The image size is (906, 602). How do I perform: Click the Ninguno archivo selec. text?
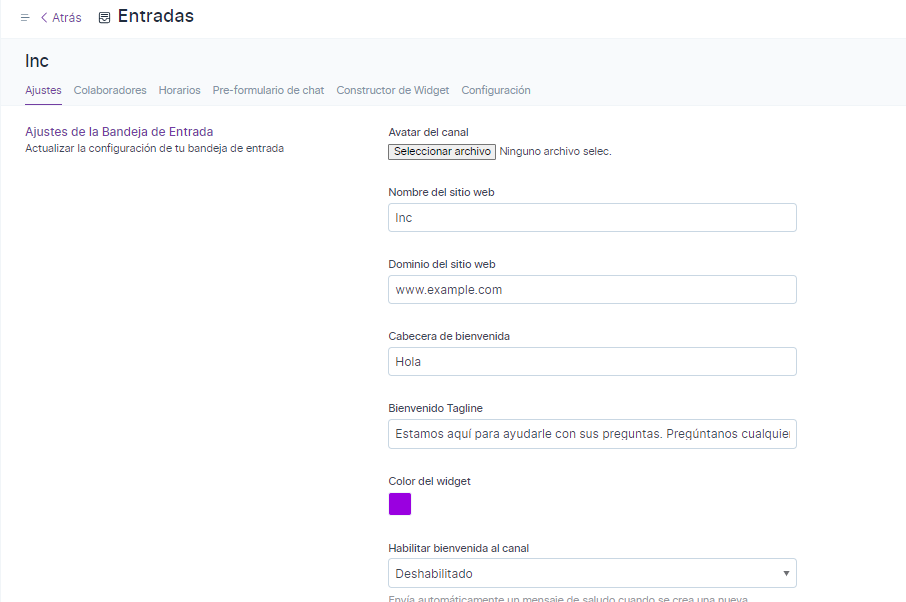pos(555,152)
